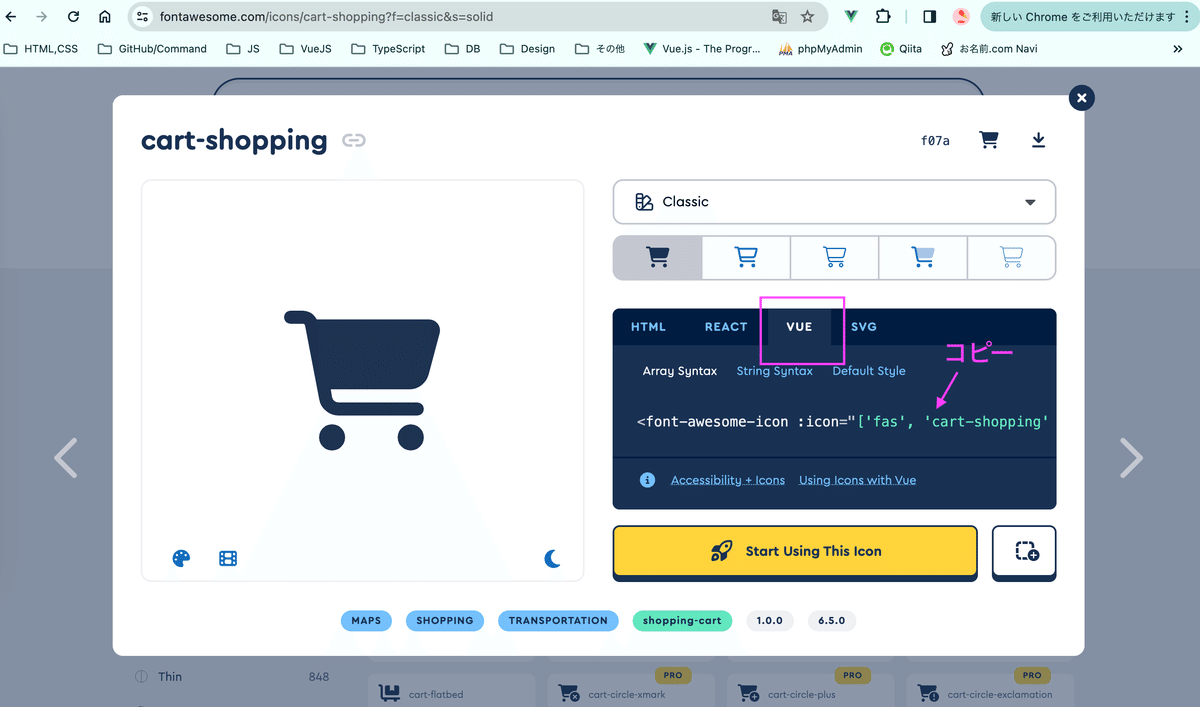
Task: Choose Array Syntax option
Action: pyautogui.click(x=680, y=371)
